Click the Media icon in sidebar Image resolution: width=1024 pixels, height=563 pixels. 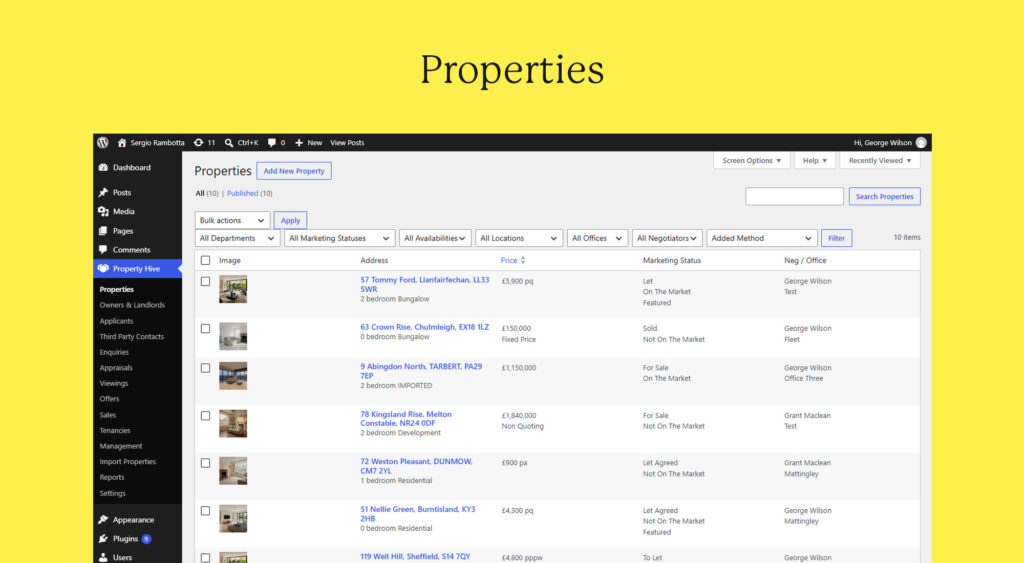tap(103, 212)
